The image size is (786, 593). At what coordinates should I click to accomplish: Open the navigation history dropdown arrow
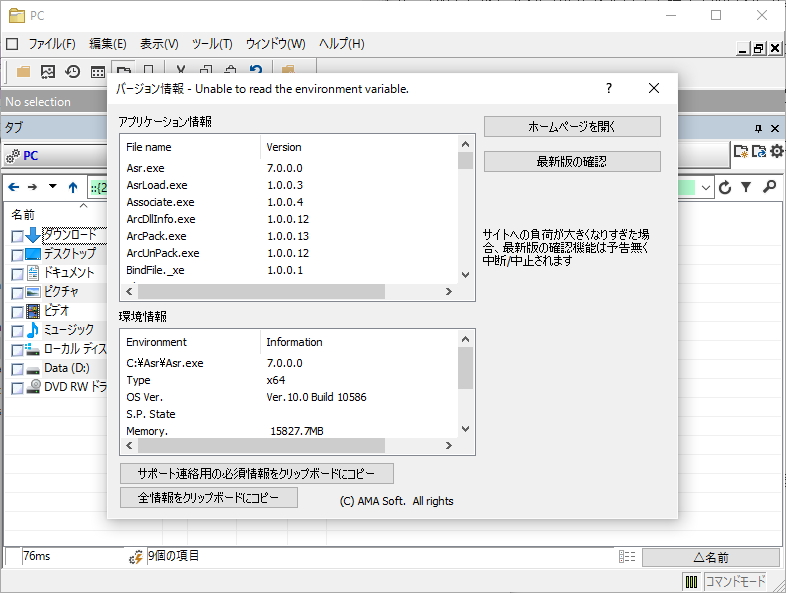tap(53, 186)
